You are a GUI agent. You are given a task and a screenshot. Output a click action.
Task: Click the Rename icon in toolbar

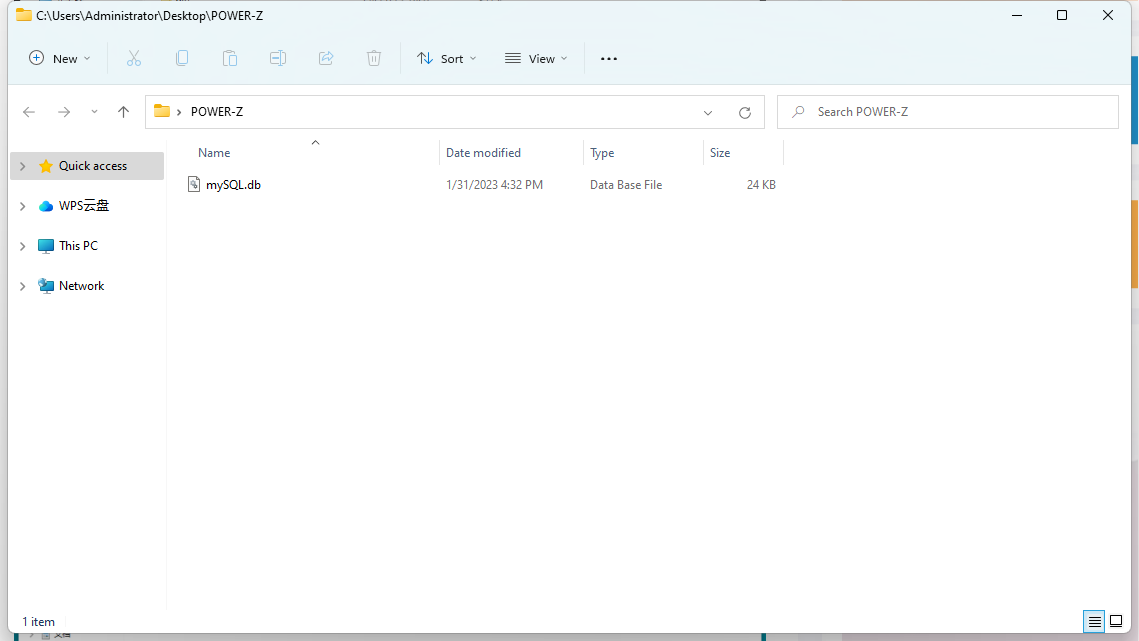(278, 59)
